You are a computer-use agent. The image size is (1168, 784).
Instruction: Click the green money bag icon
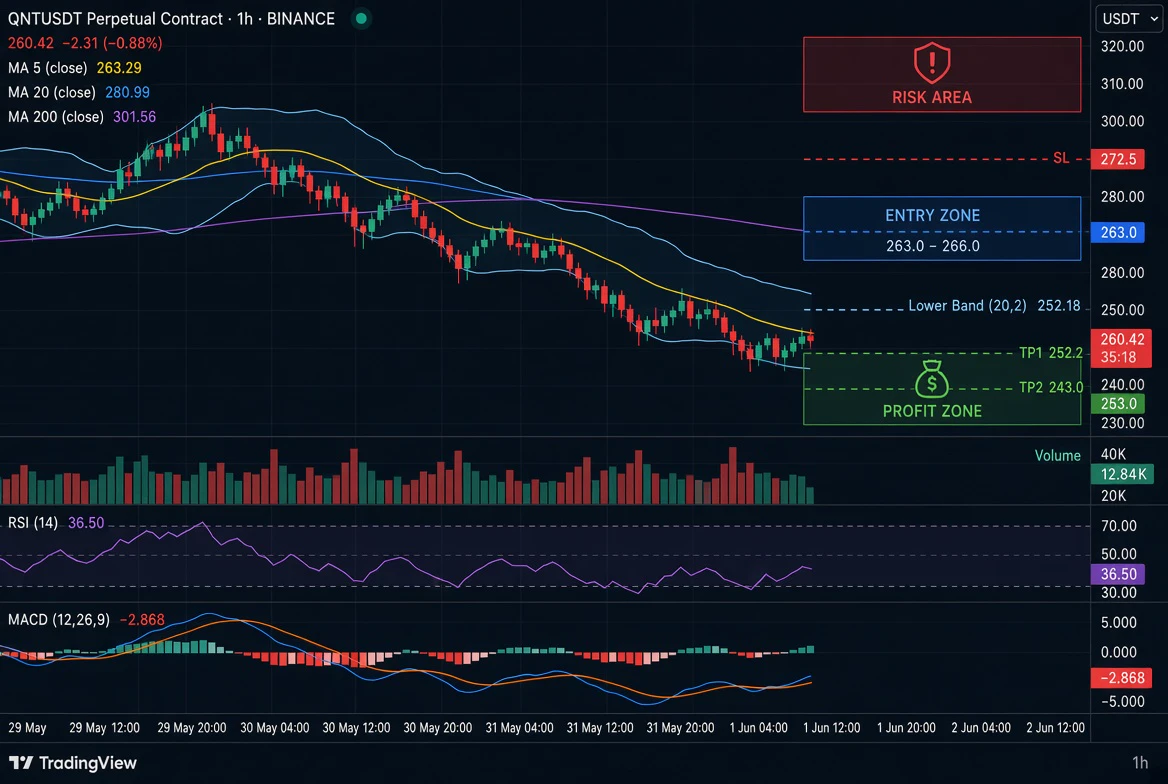[931, 379]
